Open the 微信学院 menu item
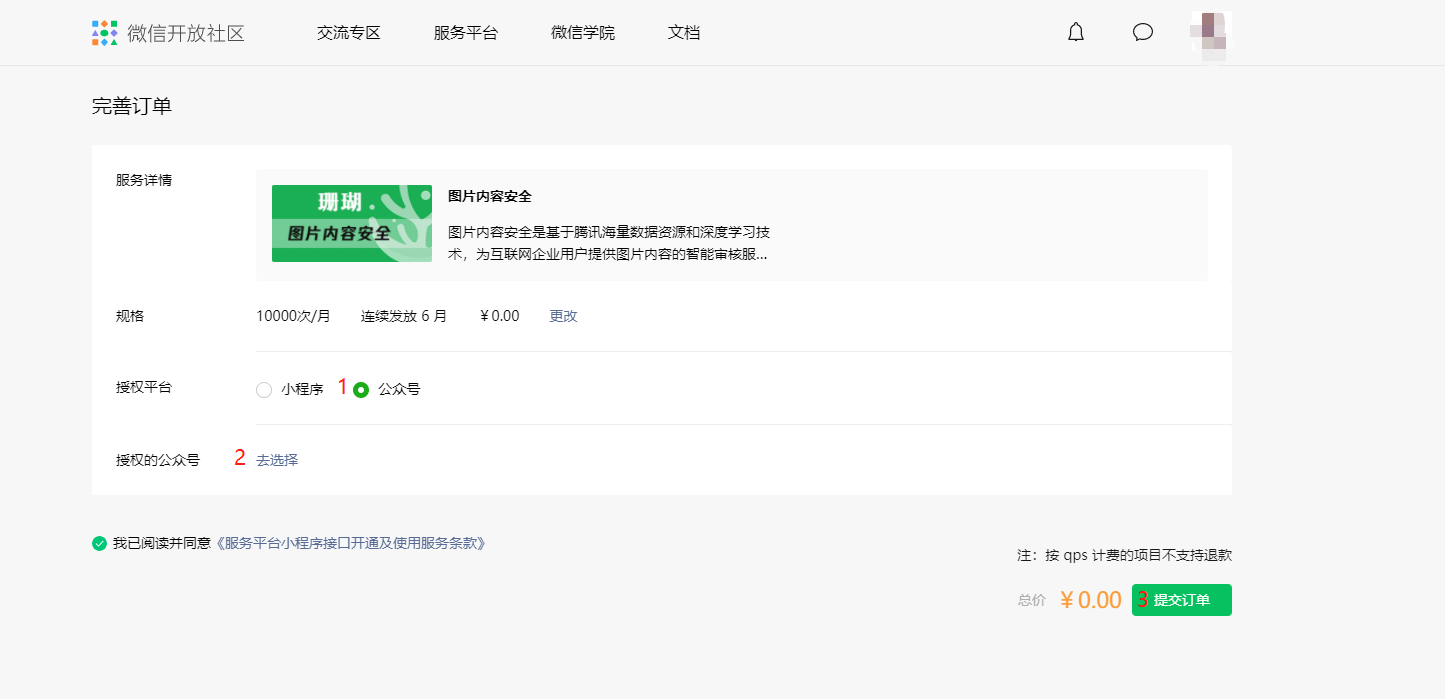The height and width of the screenshot is (699, 1445). 583,33
